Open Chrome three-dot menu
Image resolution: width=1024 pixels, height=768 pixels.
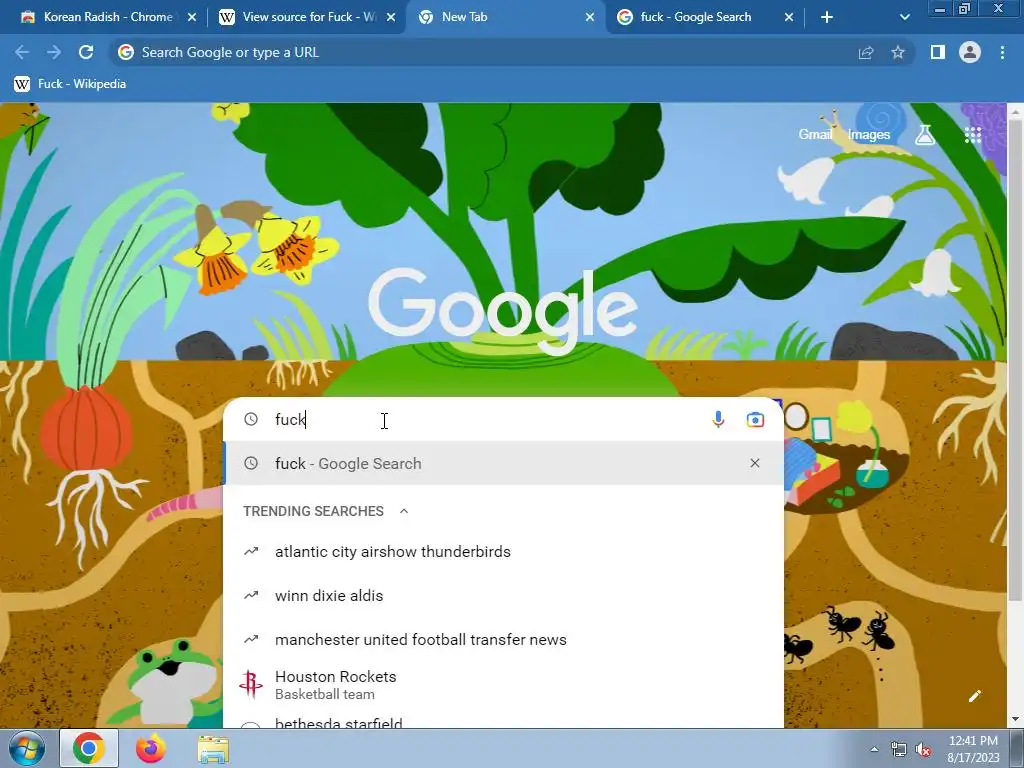tap(1002, 52)
